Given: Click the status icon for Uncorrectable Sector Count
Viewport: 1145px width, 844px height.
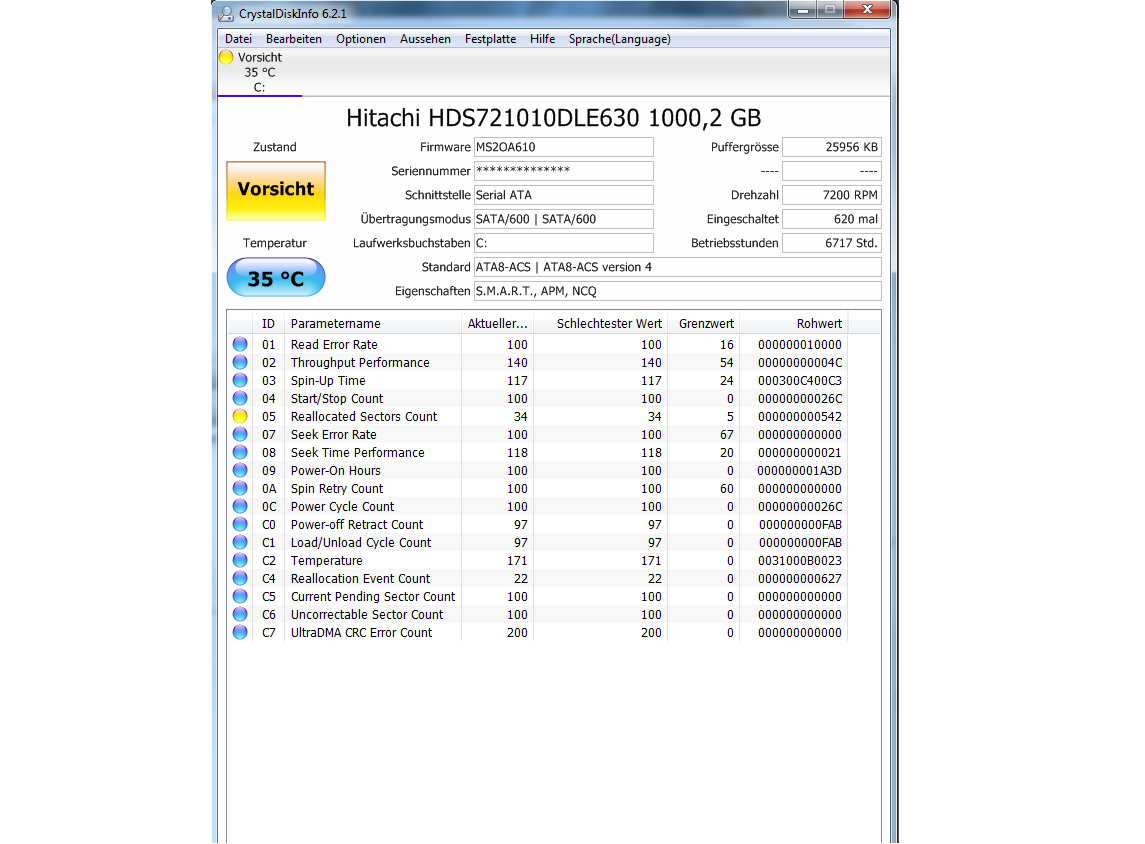Looking at the screenshot, I should click(x=240, y=614).
